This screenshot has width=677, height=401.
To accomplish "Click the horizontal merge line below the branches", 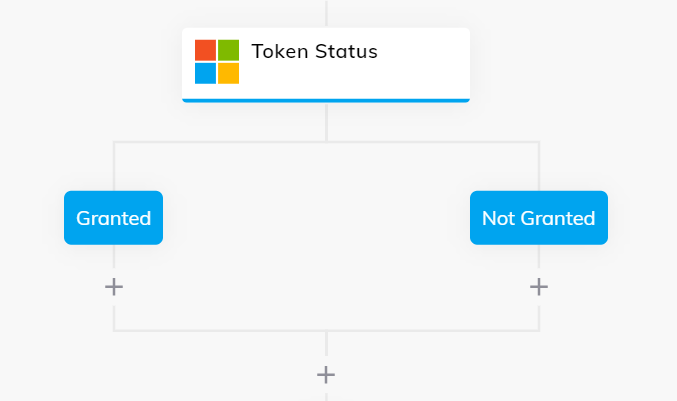I will (x=326, y=331).
